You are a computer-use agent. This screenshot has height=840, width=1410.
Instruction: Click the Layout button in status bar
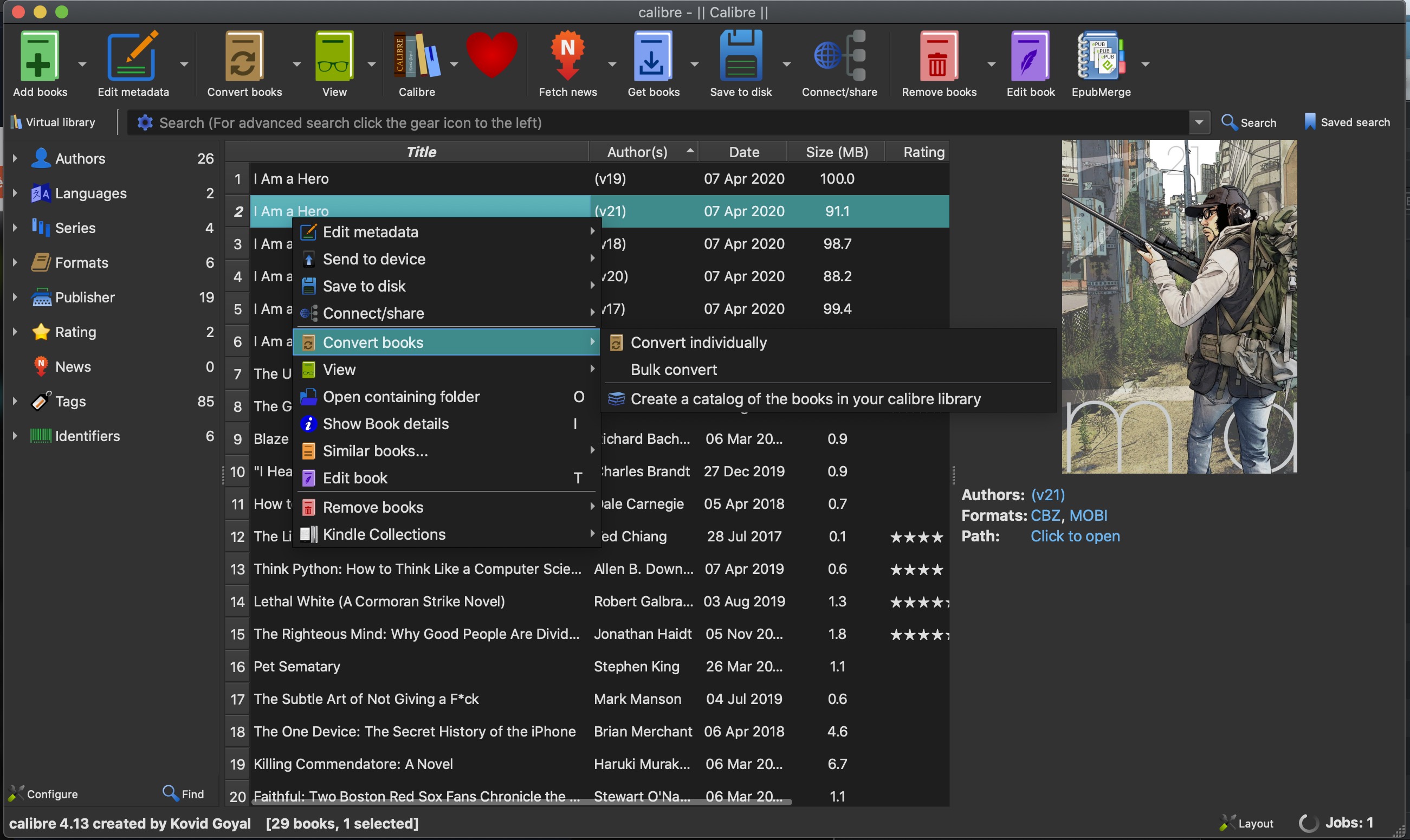[x=1246, y=823]
